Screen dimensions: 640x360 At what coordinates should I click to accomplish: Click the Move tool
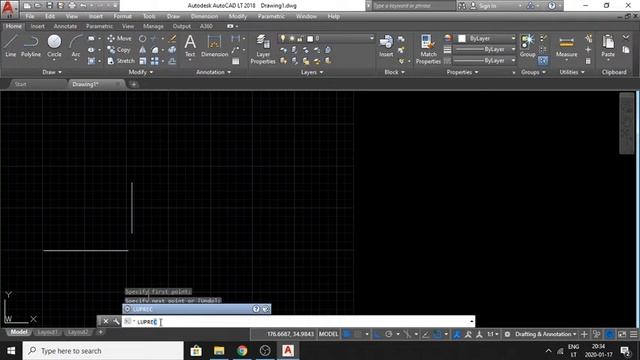click(120, 38)
